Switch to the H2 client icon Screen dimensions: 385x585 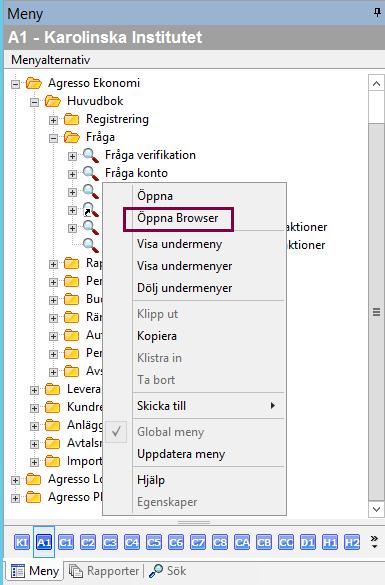tap(352, 542)
